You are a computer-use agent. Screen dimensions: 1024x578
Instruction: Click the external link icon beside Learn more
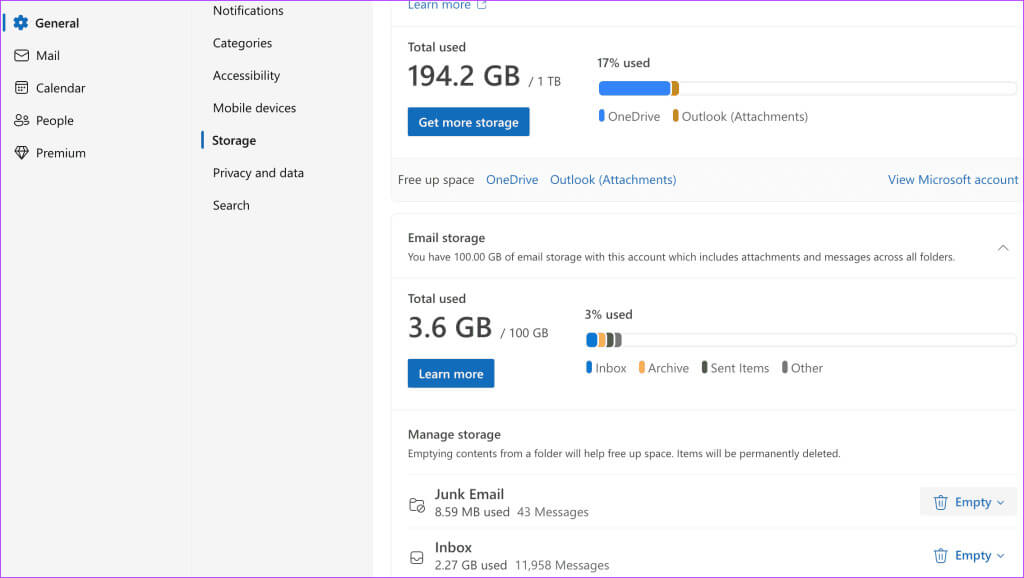[482, 5]
